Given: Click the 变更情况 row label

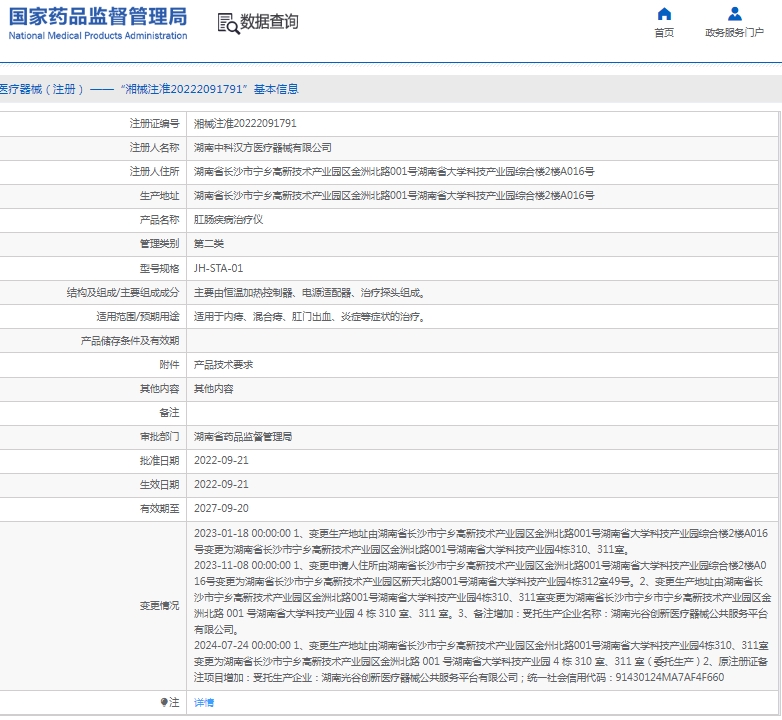Looking at the screenshot, I should click(x=159, y=606).
